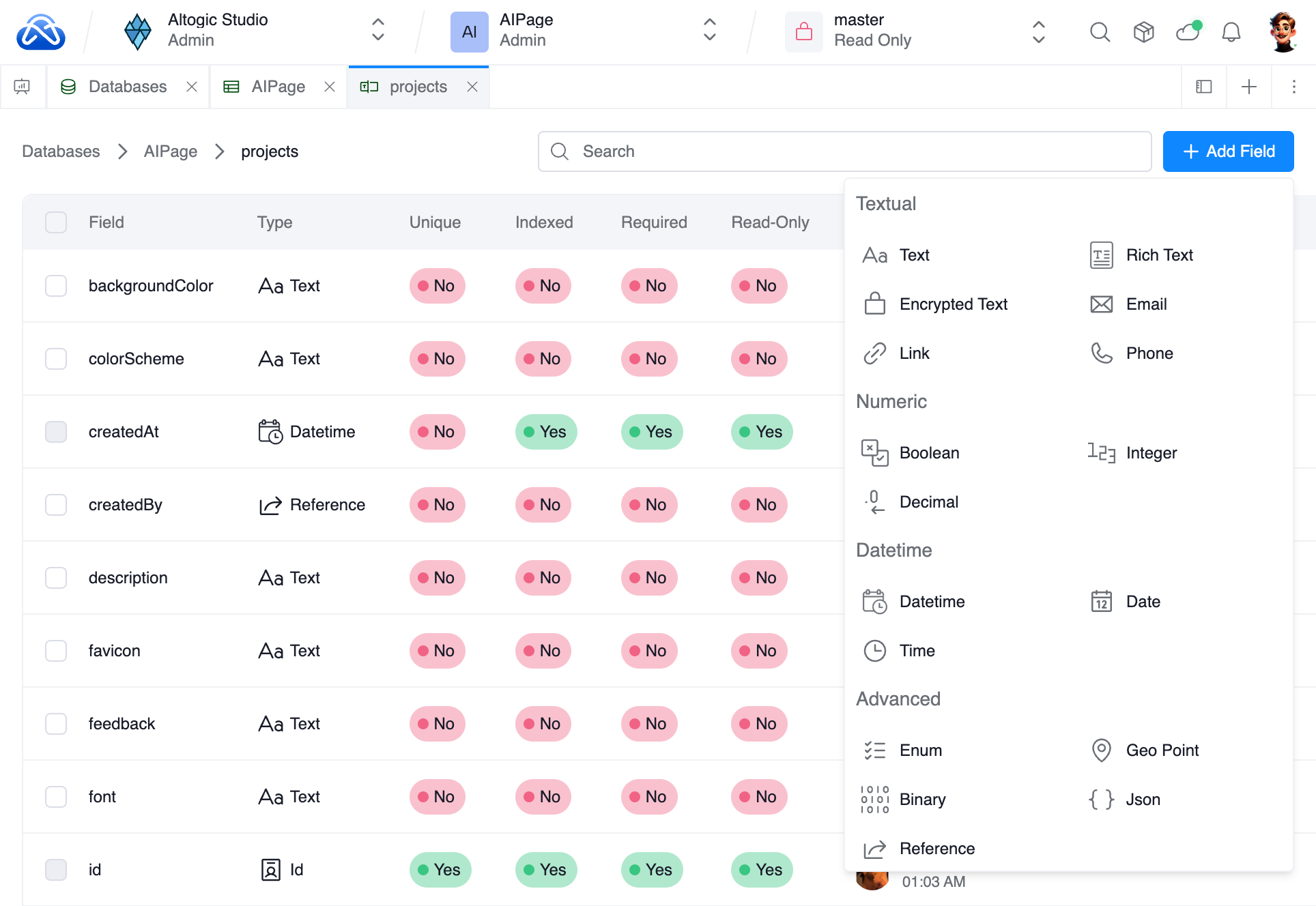
Task: Click the cloud deployment status icon
Action: [x=1188, y=32]
